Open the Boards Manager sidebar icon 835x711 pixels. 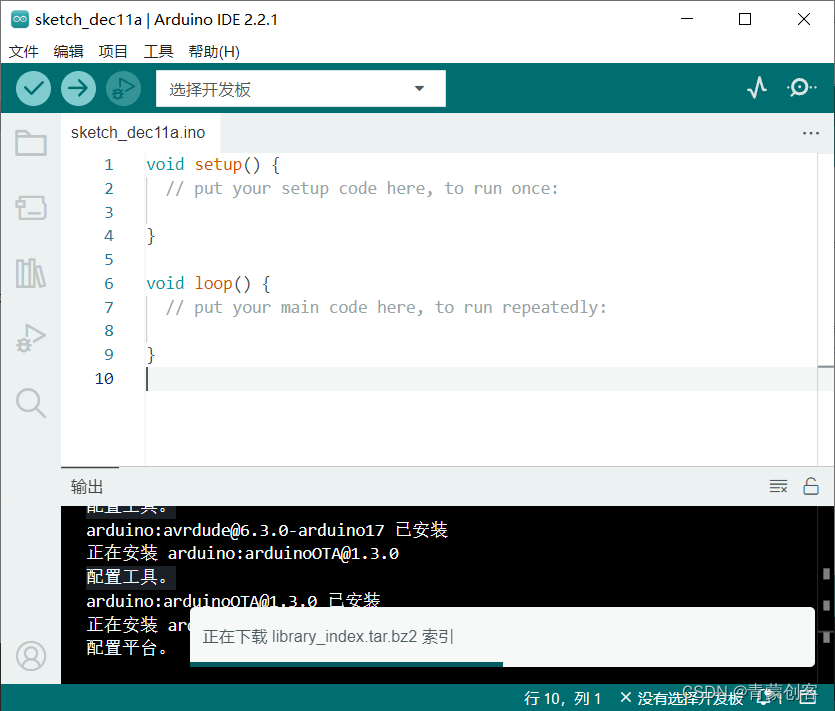[x=30, y=208]
